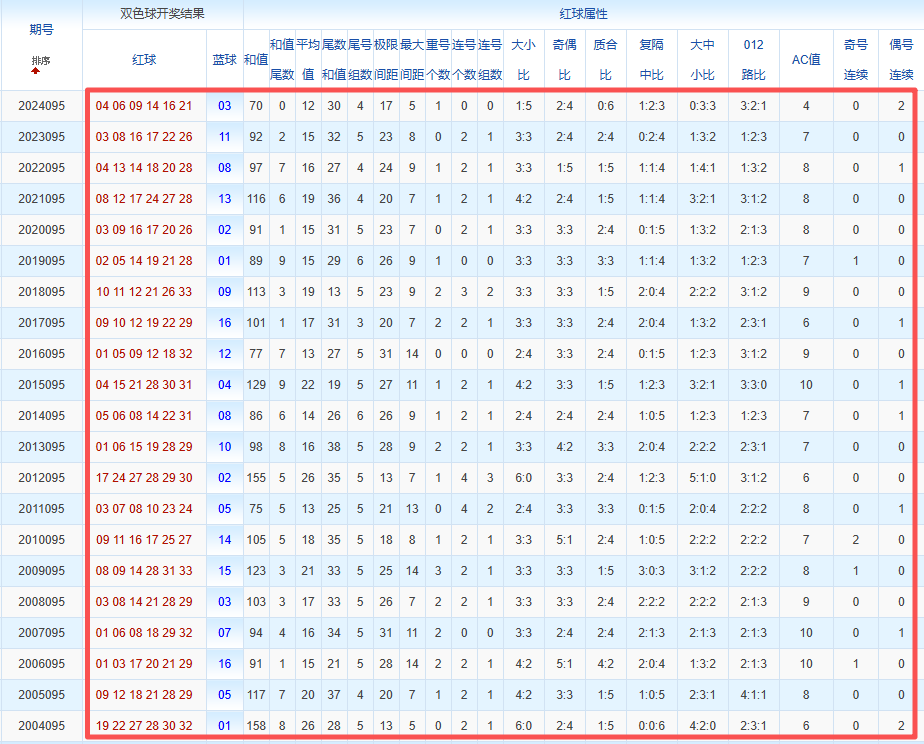Click the 红球属性 group header
This screenshot has height=744, width=924.
tap(582, 15)
